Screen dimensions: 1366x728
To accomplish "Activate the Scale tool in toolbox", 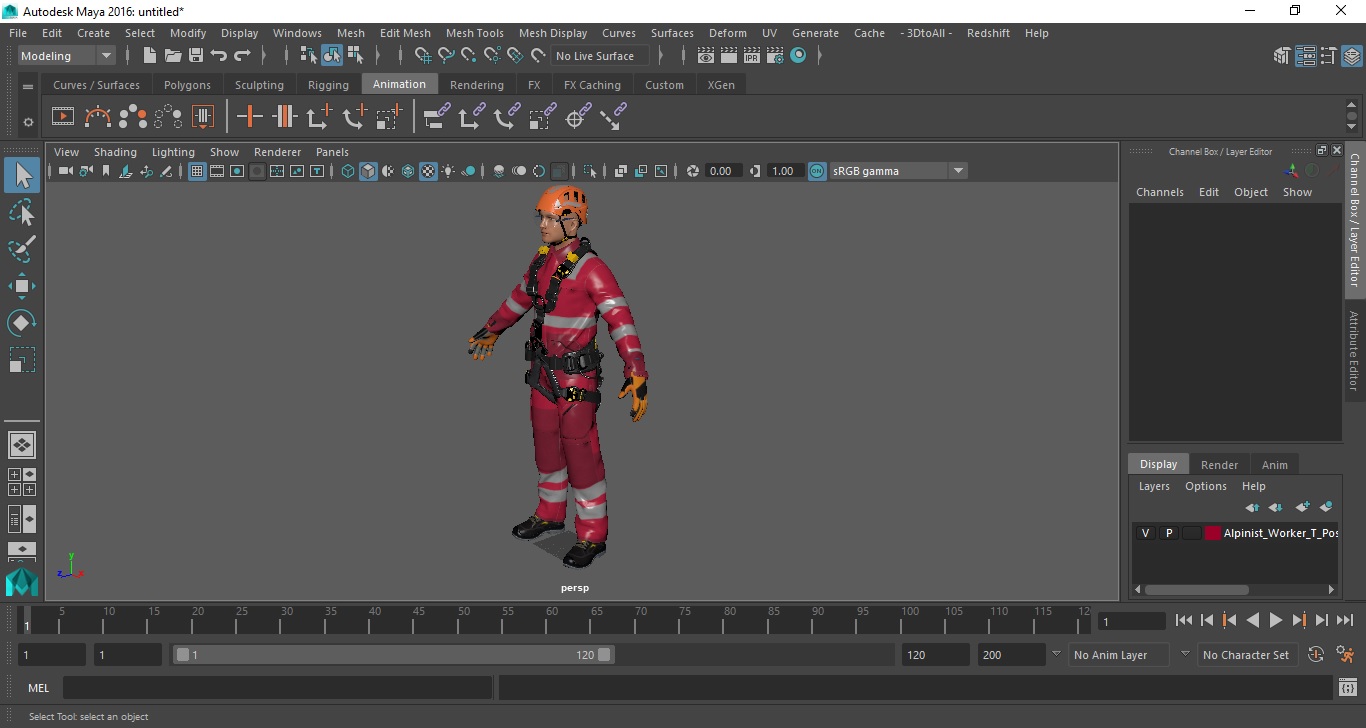I will (x=22, y=360).
